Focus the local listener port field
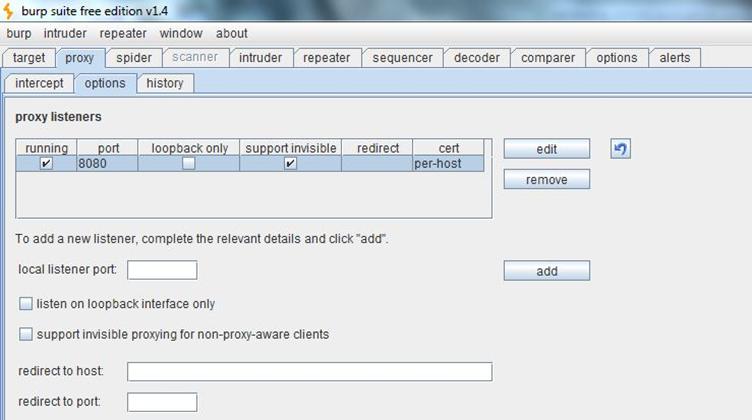Screen dimensions: 752x420 pyautogui.click(x=162, y=270)
